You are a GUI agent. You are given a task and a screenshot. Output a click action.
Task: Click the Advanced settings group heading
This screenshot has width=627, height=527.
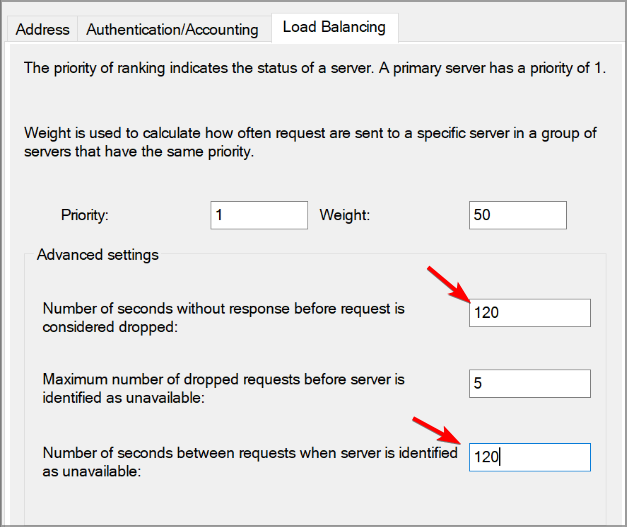tap(98, 255)
